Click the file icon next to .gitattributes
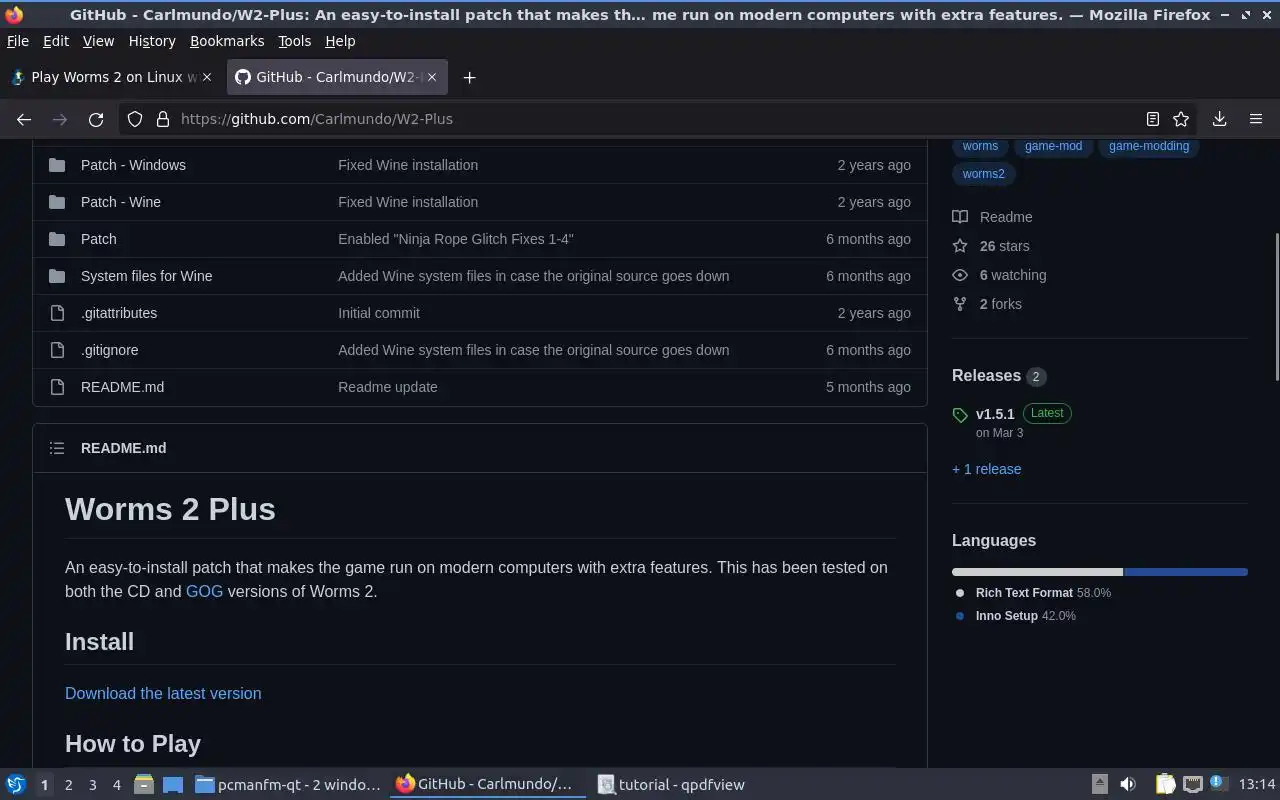This screenshot has height=800, width=1280. point(57,313)
